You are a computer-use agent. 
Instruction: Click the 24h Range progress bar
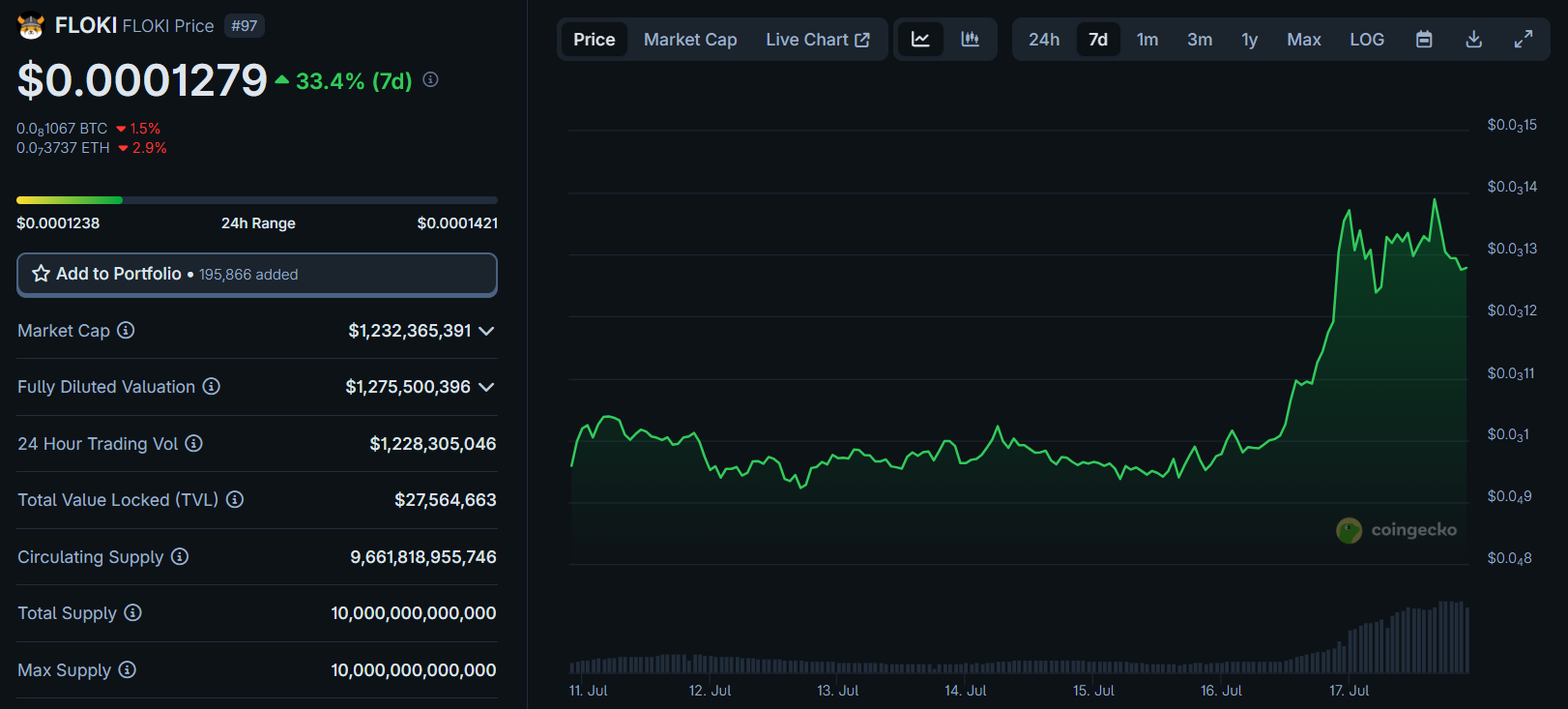coord(257,200)
